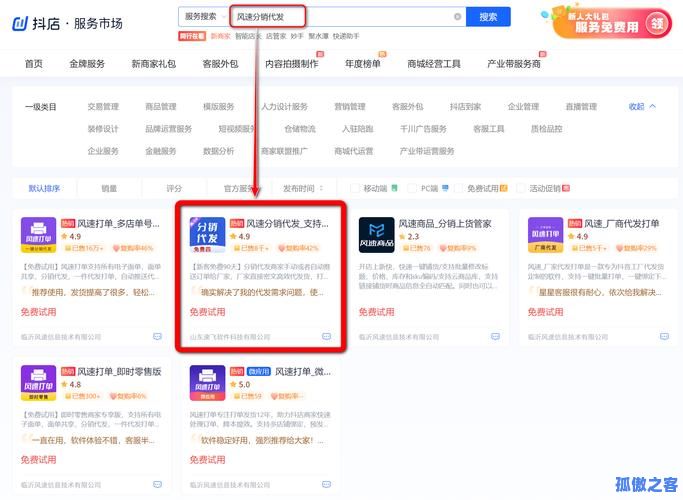Filter category 质检品控
This screenshot has width=683, height=500.
547,129
